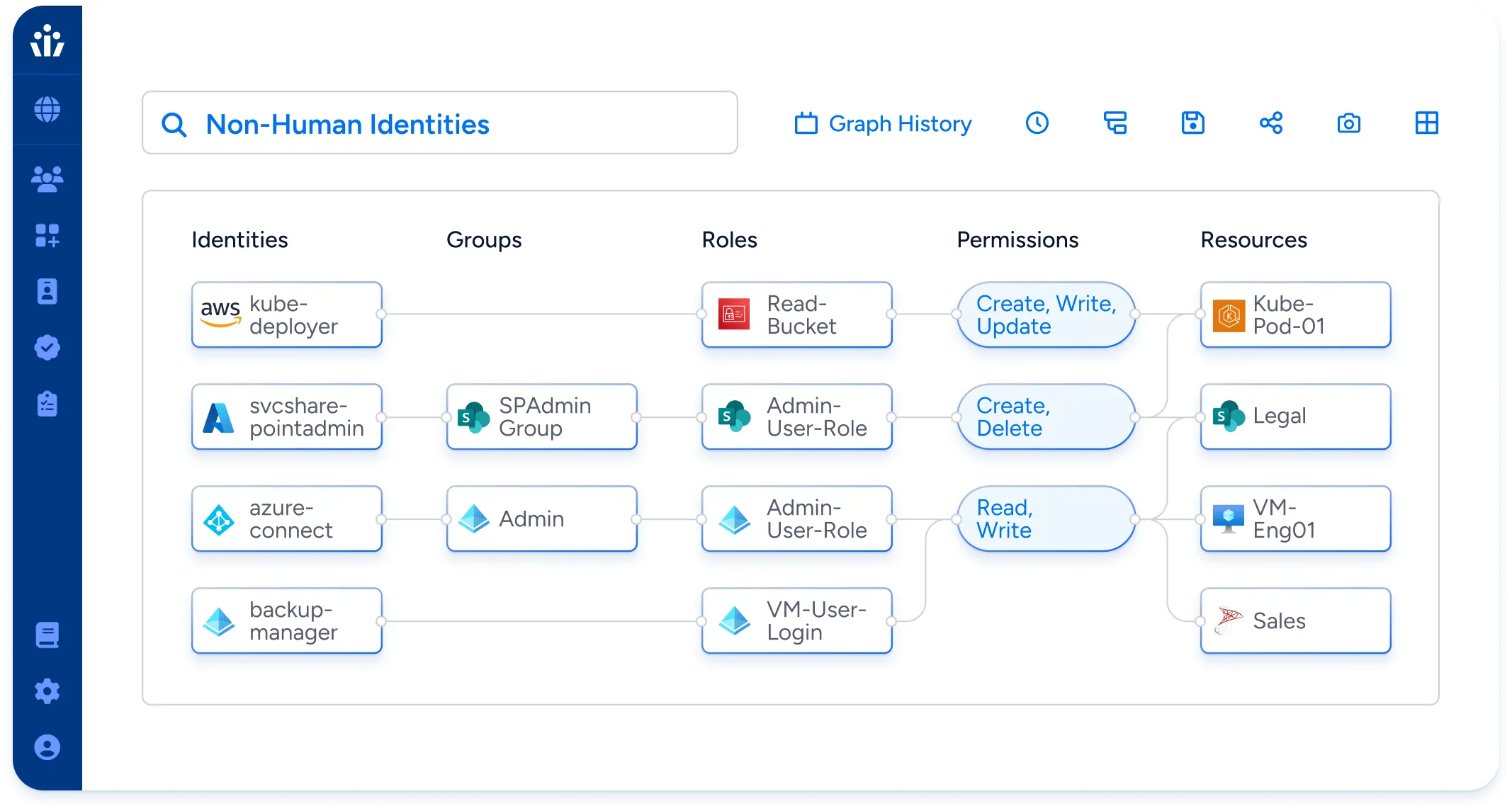Click the filter layers toolbar icon

coord(1115,123)
